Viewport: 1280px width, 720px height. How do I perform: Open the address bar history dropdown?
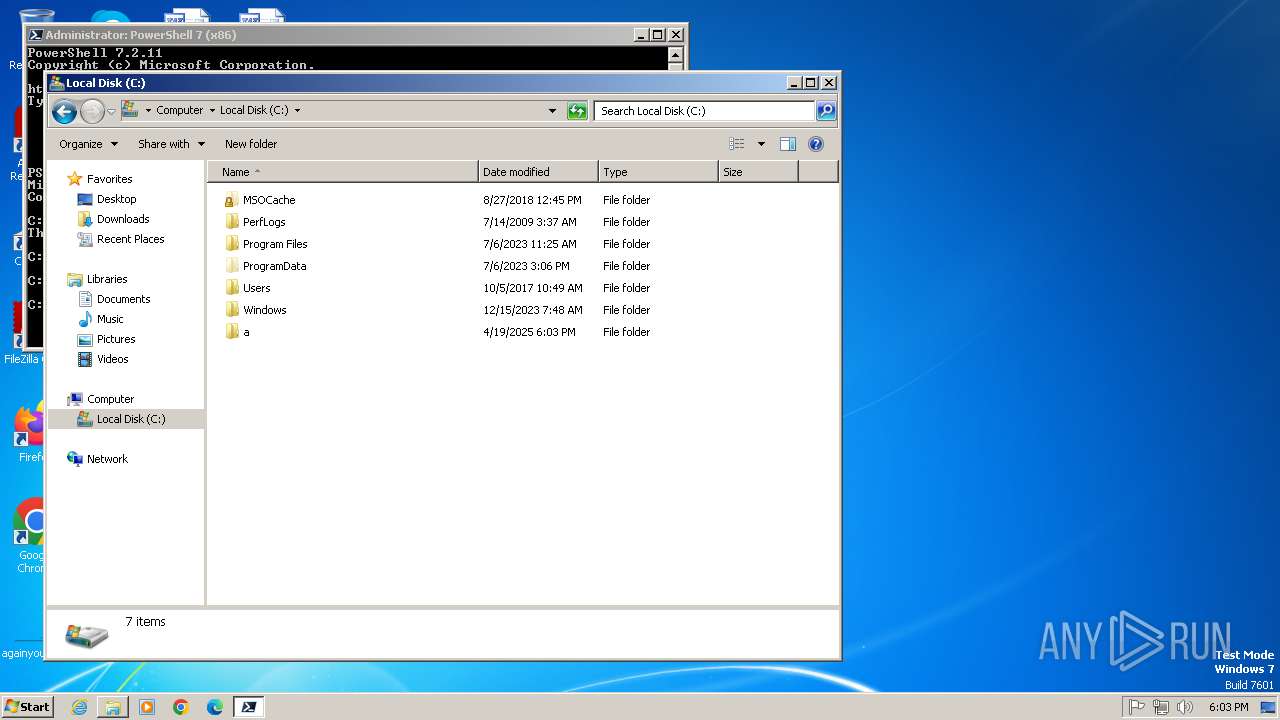(552, 111)
